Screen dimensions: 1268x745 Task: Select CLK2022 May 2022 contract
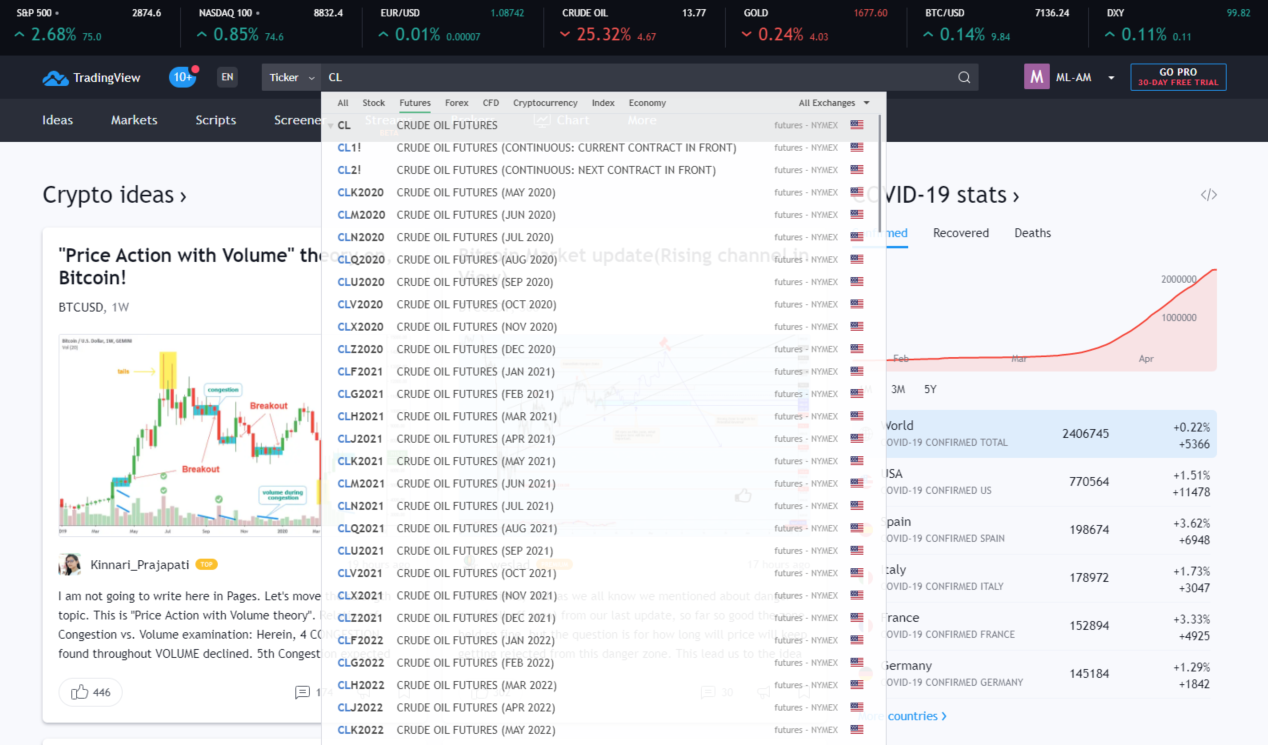tap(600, 730)
